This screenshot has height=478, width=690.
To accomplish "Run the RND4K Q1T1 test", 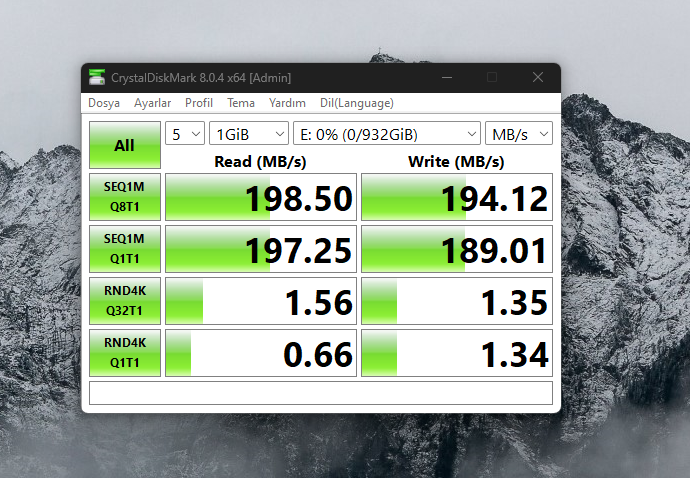I will point(125,353).
